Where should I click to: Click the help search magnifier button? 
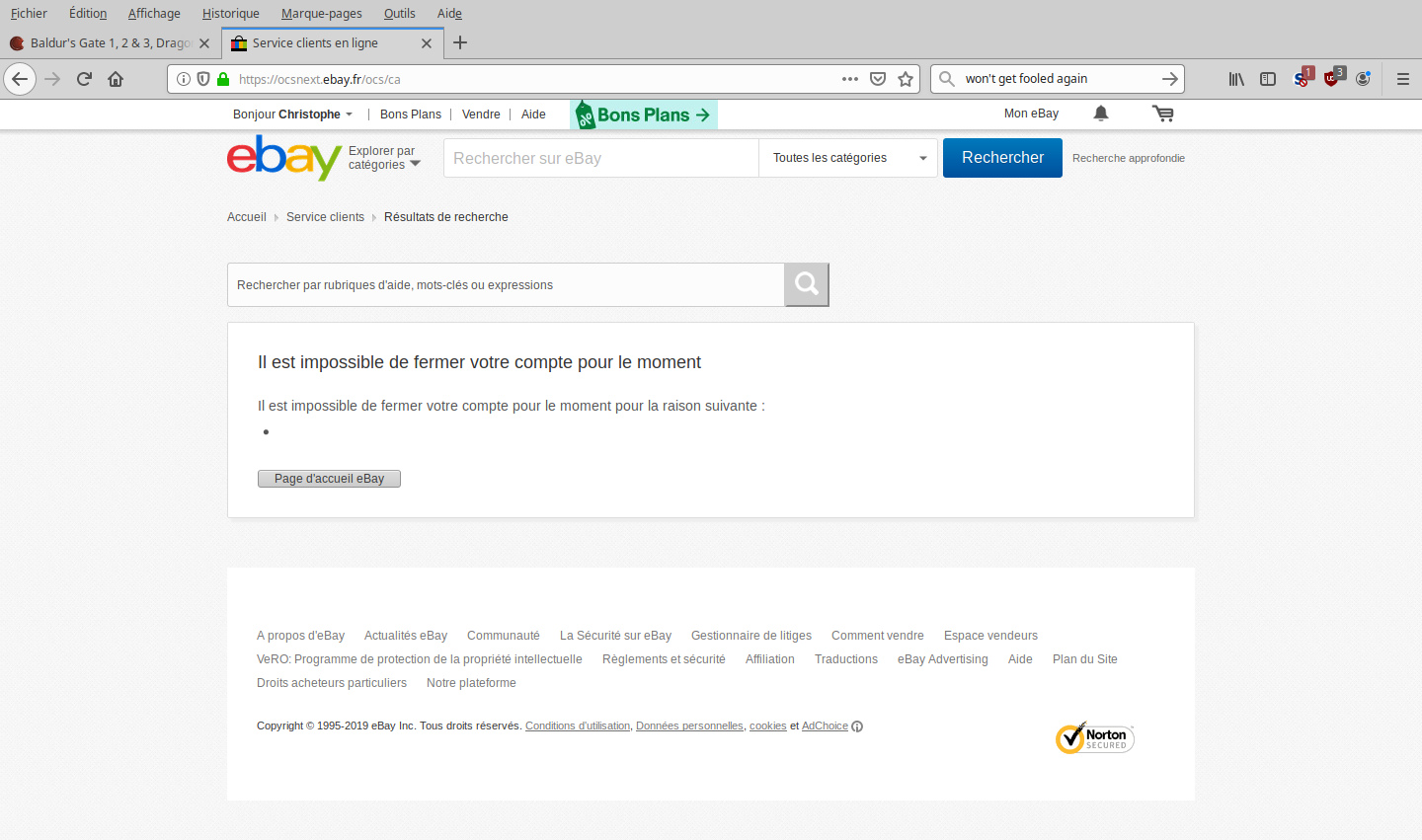(x=807, y=284)
